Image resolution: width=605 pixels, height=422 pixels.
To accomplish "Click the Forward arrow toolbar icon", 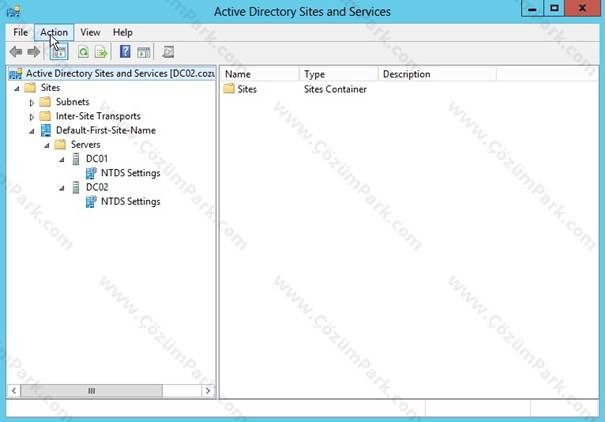I will (34, 52).
